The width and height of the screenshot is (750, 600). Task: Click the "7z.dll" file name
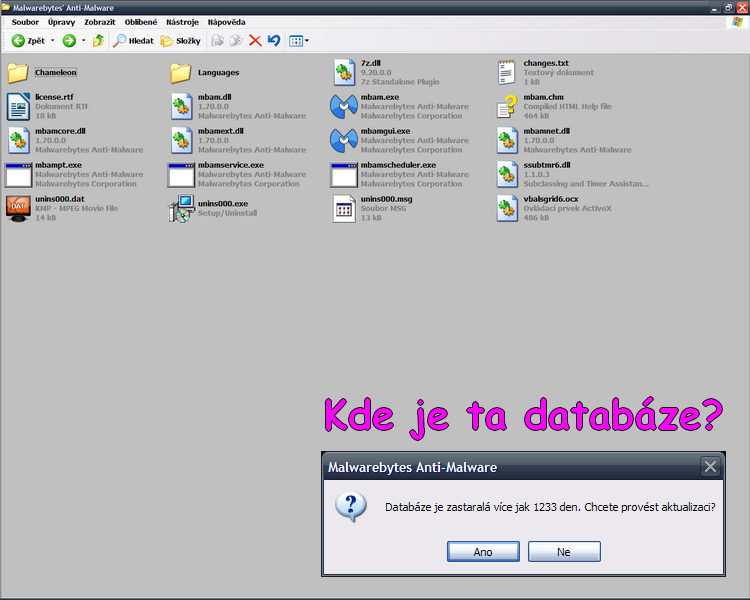point(371,63)
